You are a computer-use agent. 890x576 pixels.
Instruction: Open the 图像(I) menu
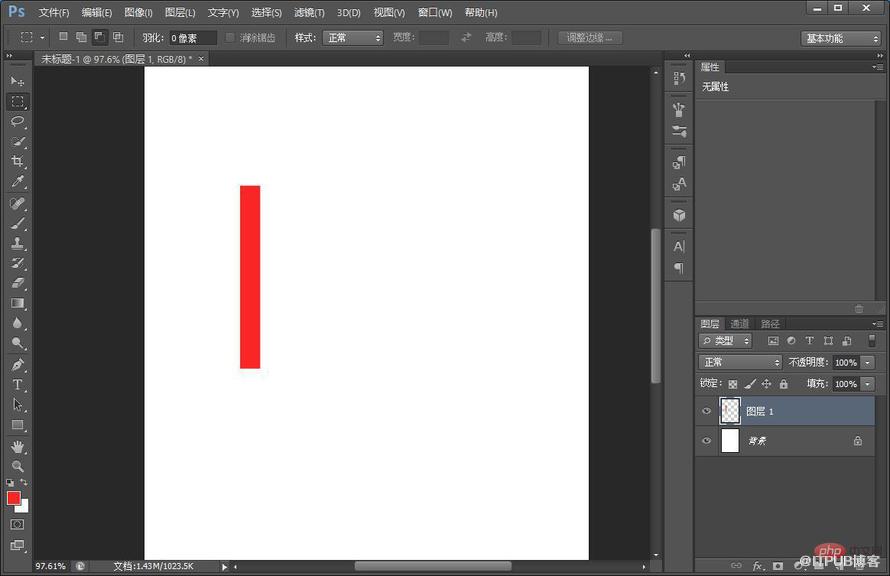point(138,12)
